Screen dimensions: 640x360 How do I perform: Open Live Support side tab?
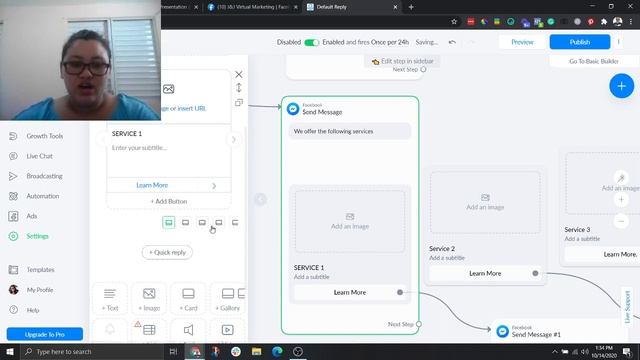point(627,307)
